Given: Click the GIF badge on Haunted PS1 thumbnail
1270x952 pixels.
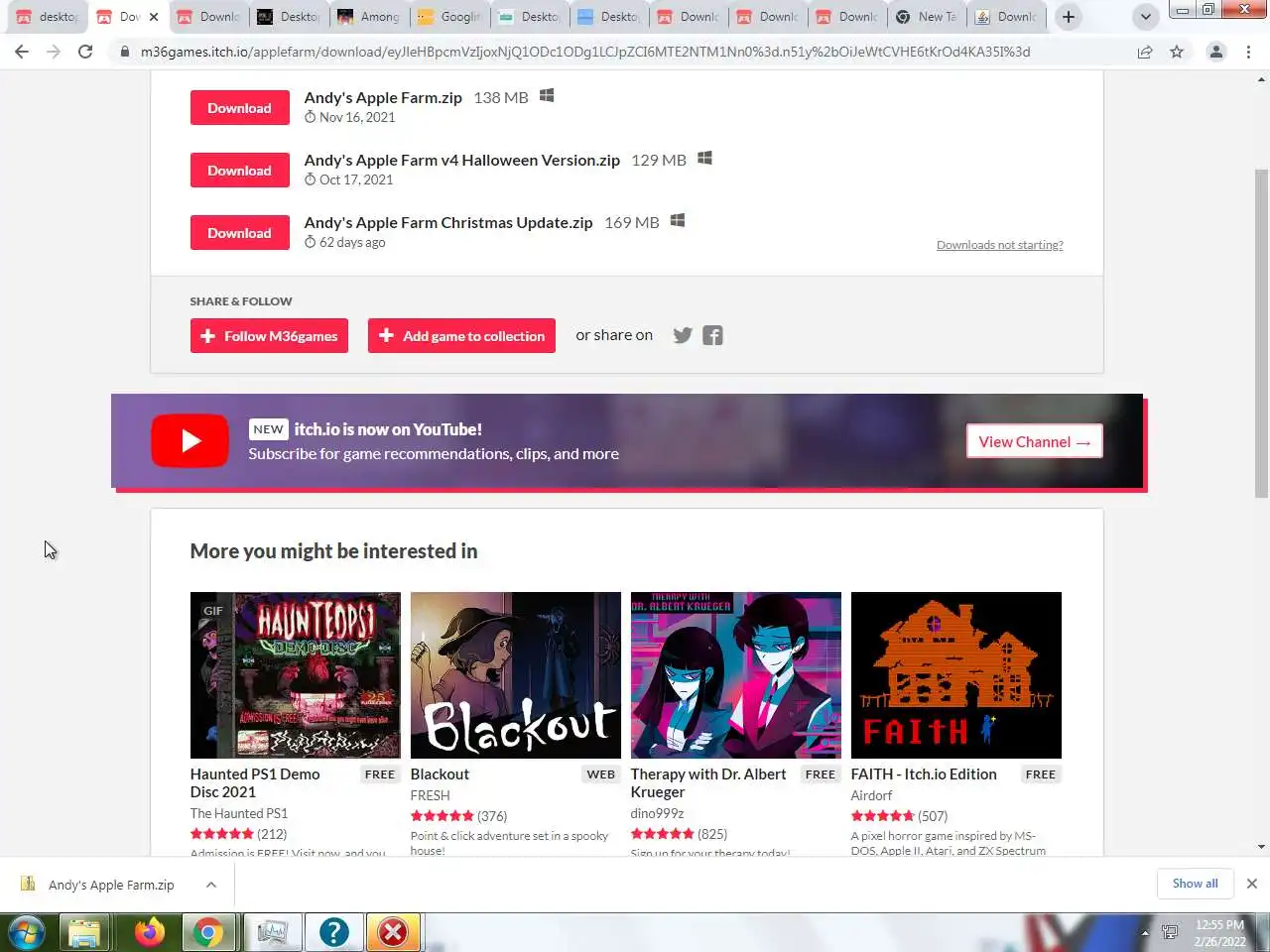Looking at the screenshot, I should 212,611.
